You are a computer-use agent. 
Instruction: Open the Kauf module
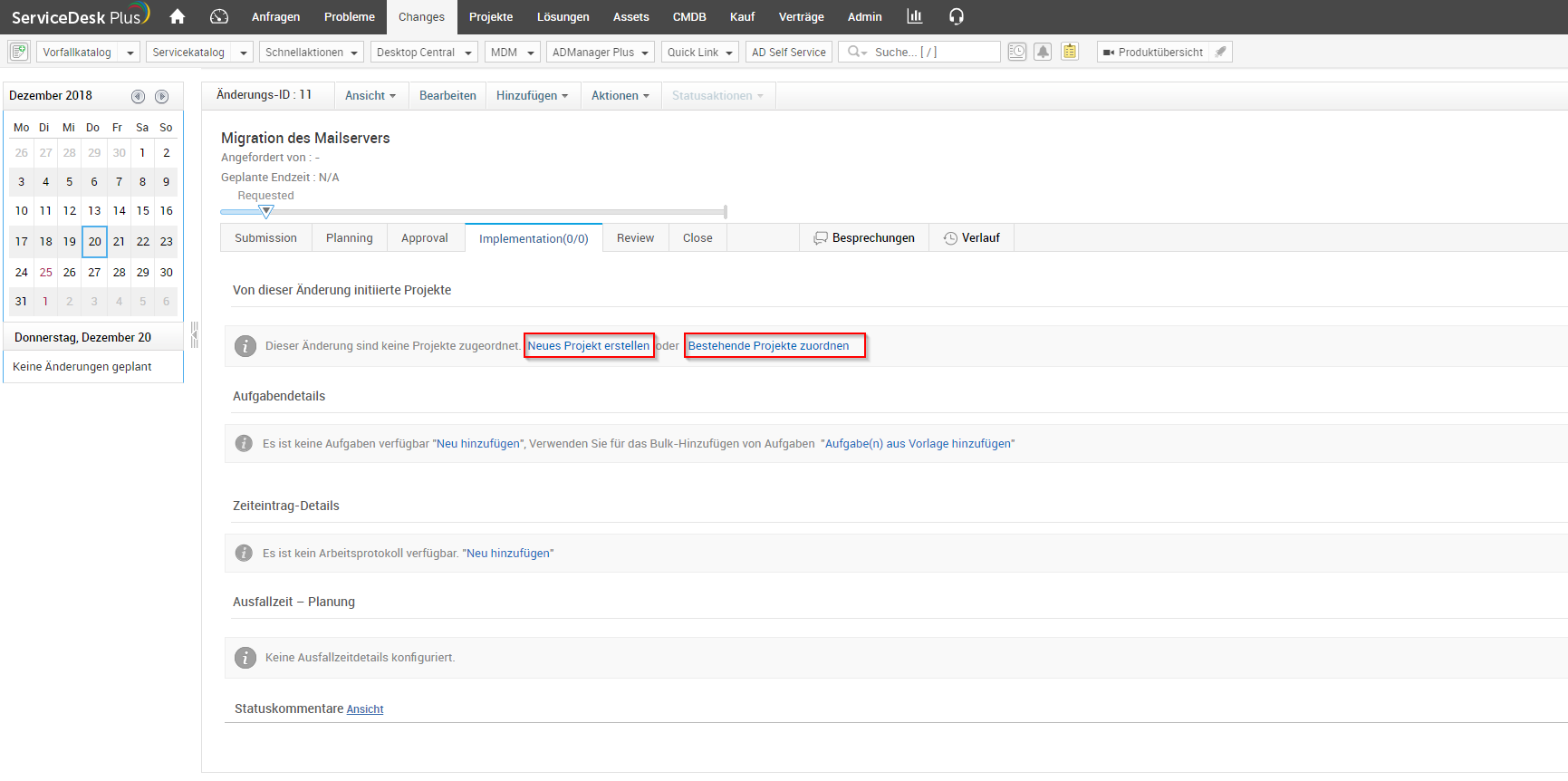click(742, 16)
